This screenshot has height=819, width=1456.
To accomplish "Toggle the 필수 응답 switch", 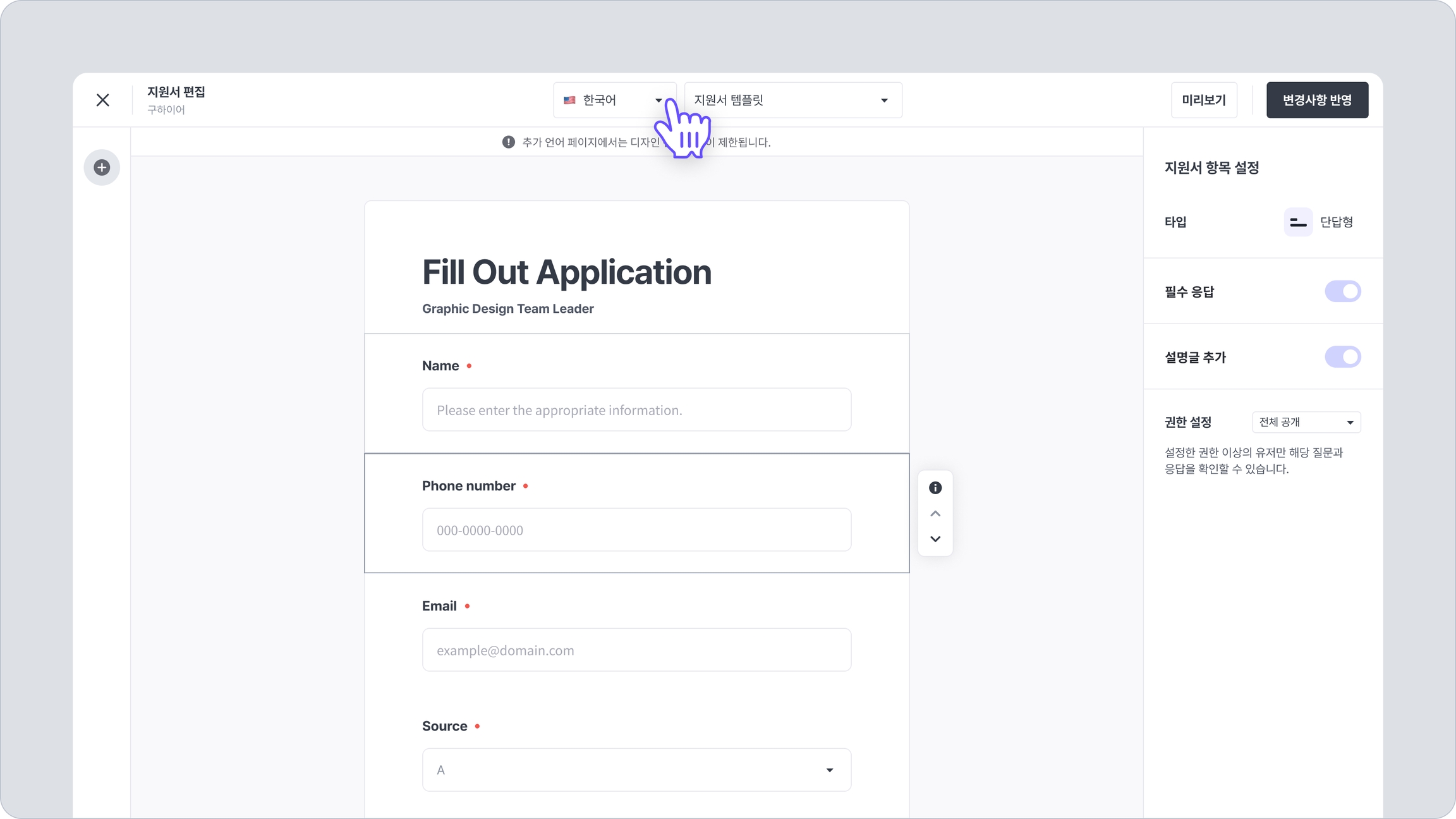I will tap(1342, 291).
